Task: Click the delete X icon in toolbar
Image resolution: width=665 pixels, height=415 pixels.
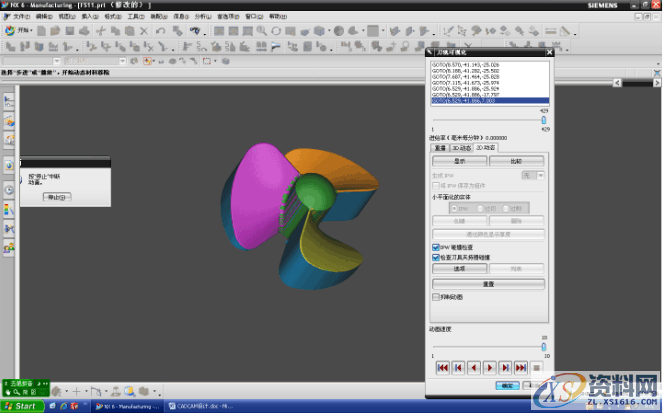Action: [146, 31]
